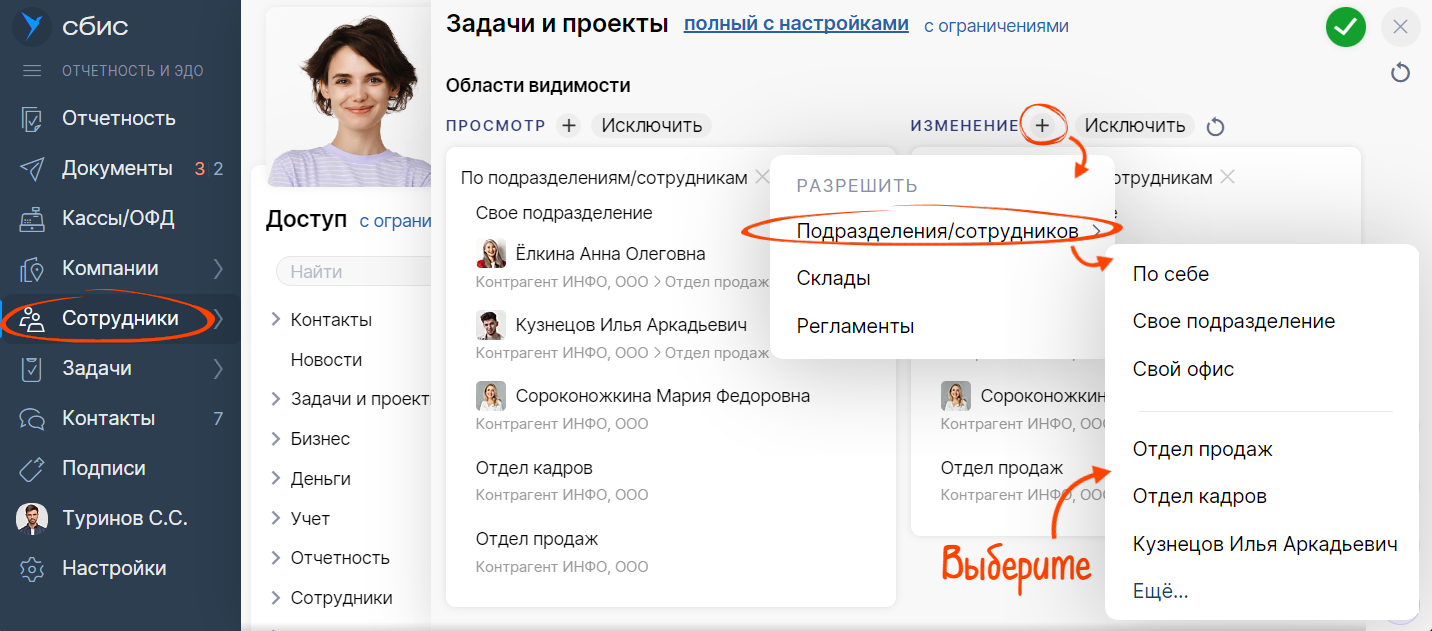Viewport: 1432px width, 631px height.
Task: Expand the Бизнес tree item
Action: (275, 439)
